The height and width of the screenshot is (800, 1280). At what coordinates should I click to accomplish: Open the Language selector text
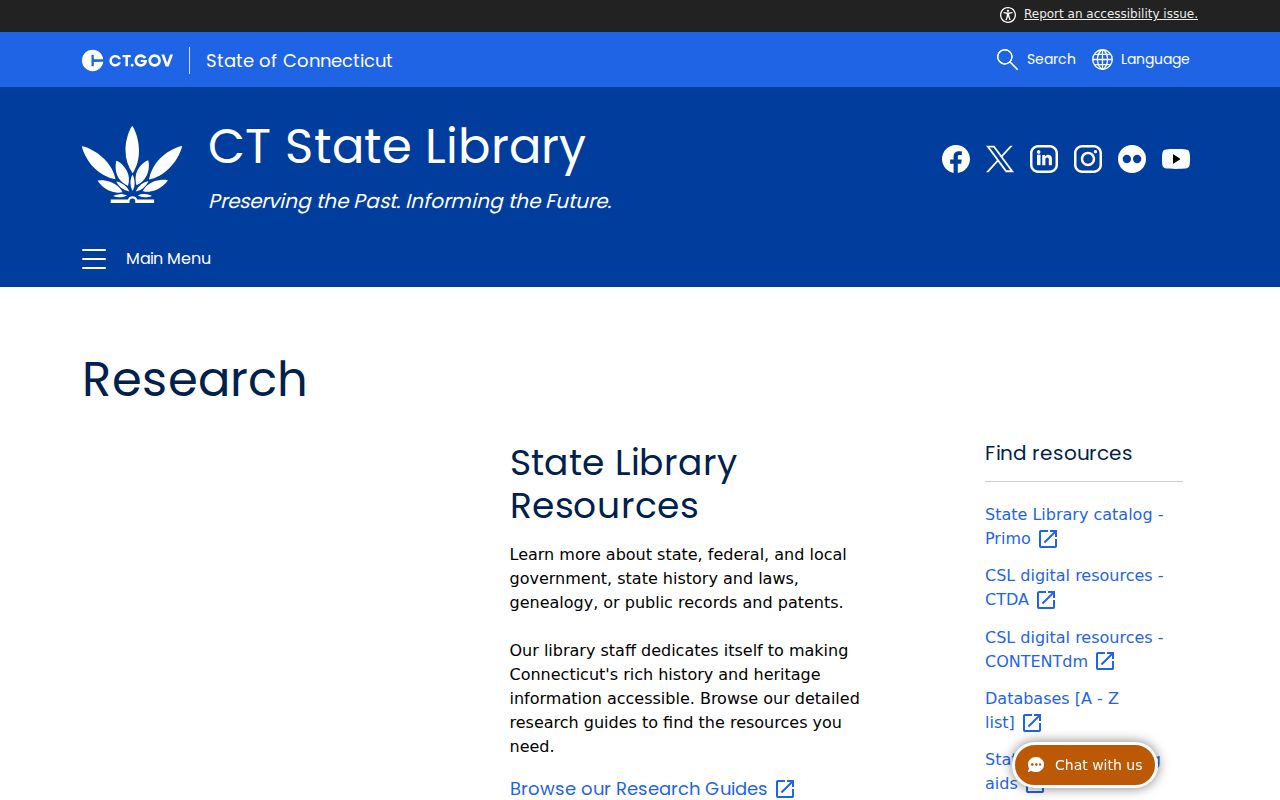[x=1155, y=59]
